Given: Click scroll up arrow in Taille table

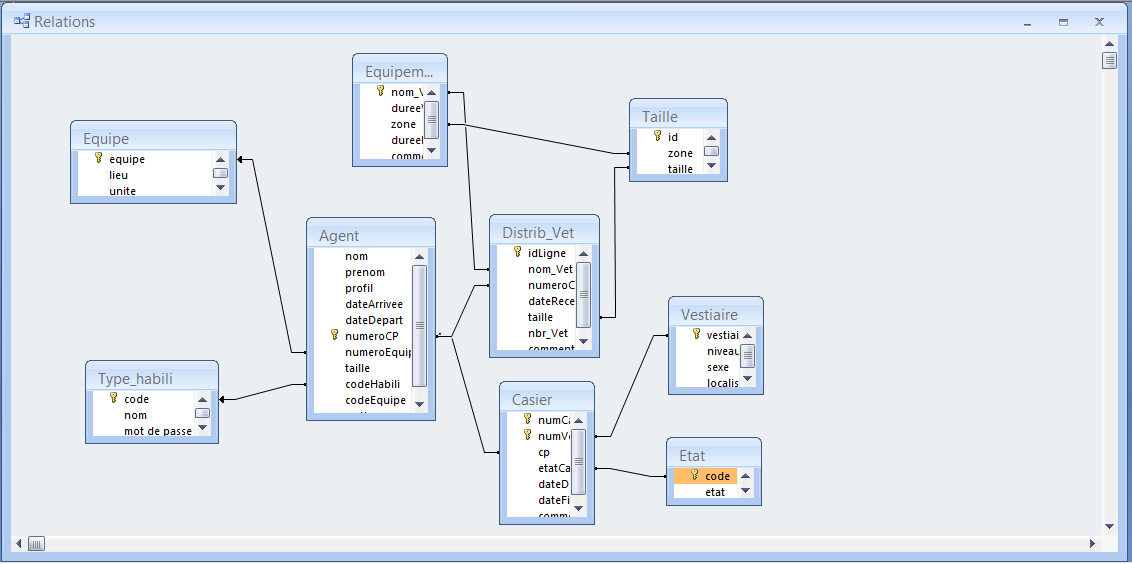Looking at the screenshot, I should [711, 137].
